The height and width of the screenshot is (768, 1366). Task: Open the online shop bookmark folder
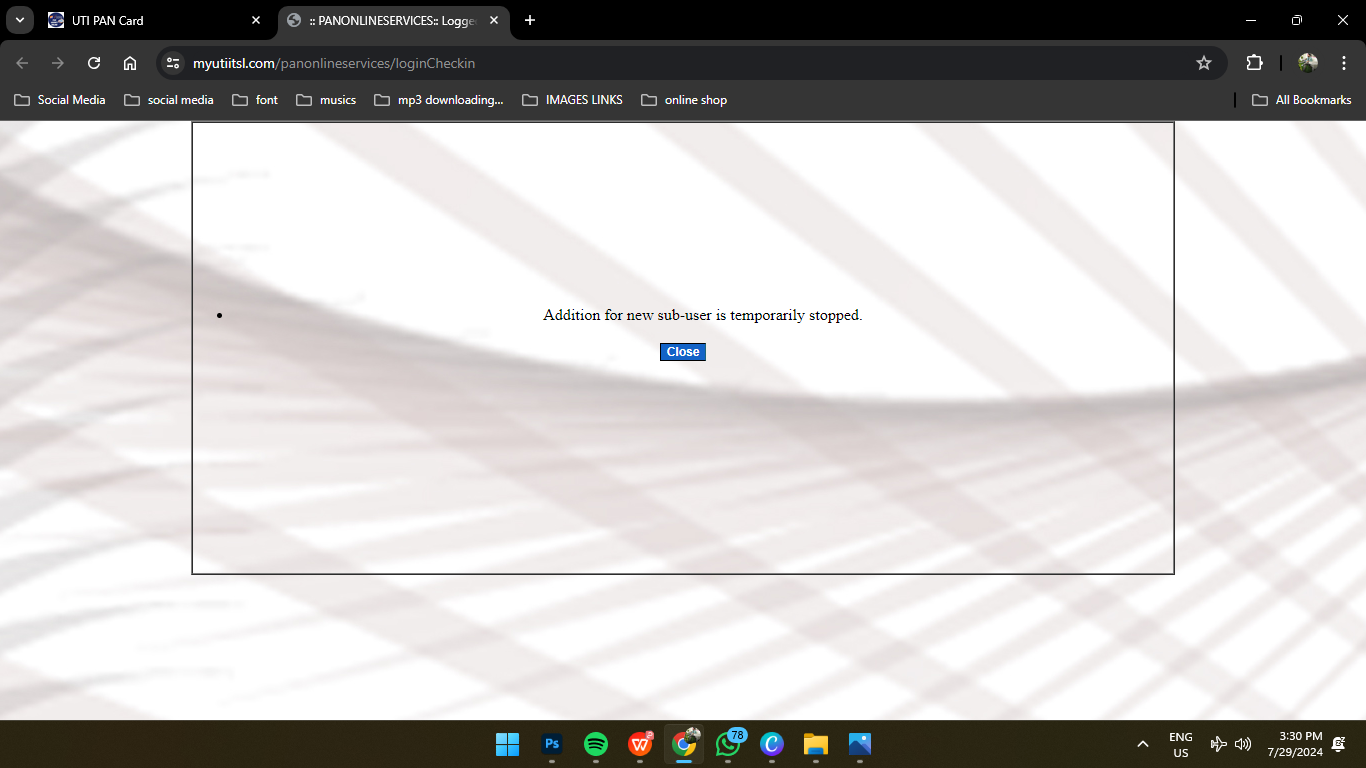click(684, 100)
